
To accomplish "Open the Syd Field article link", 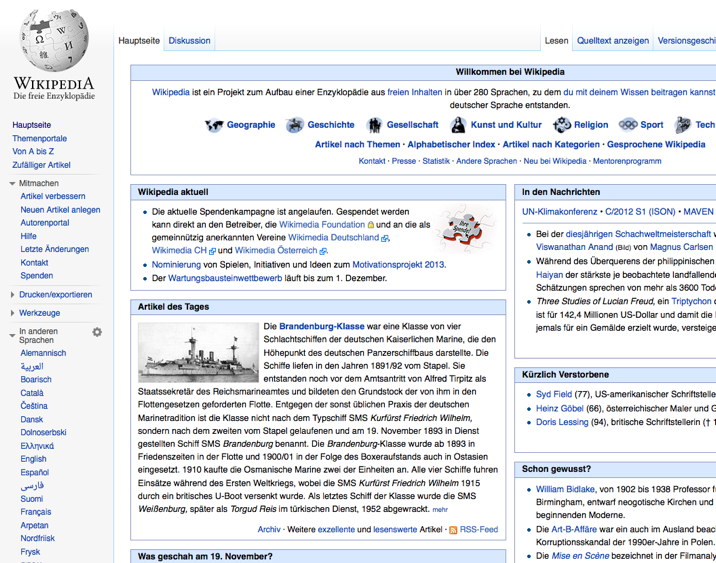I will click(554, 394).
